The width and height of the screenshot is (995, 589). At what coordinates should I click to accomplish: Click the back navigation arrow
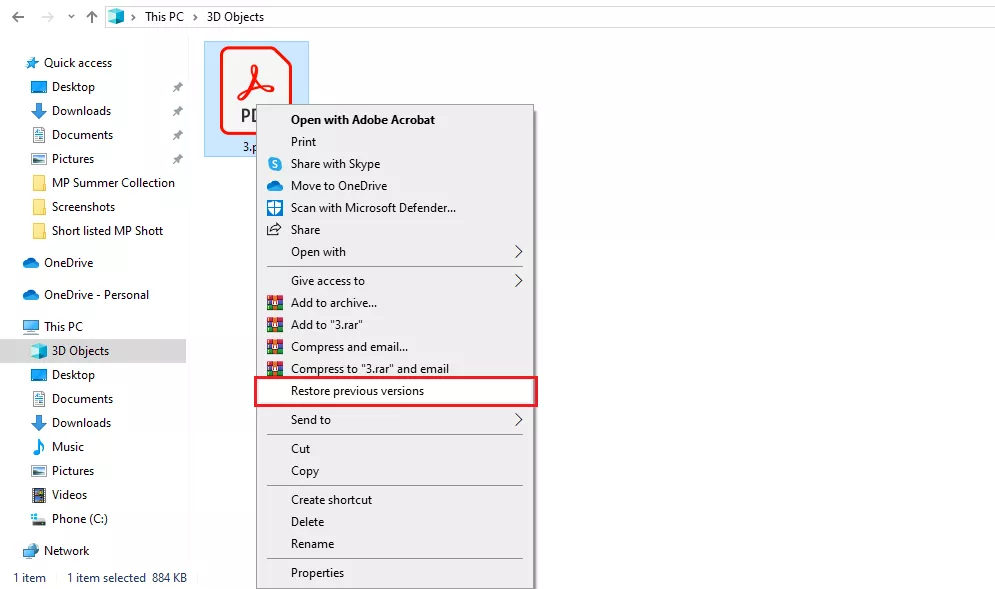click(17, 16)
